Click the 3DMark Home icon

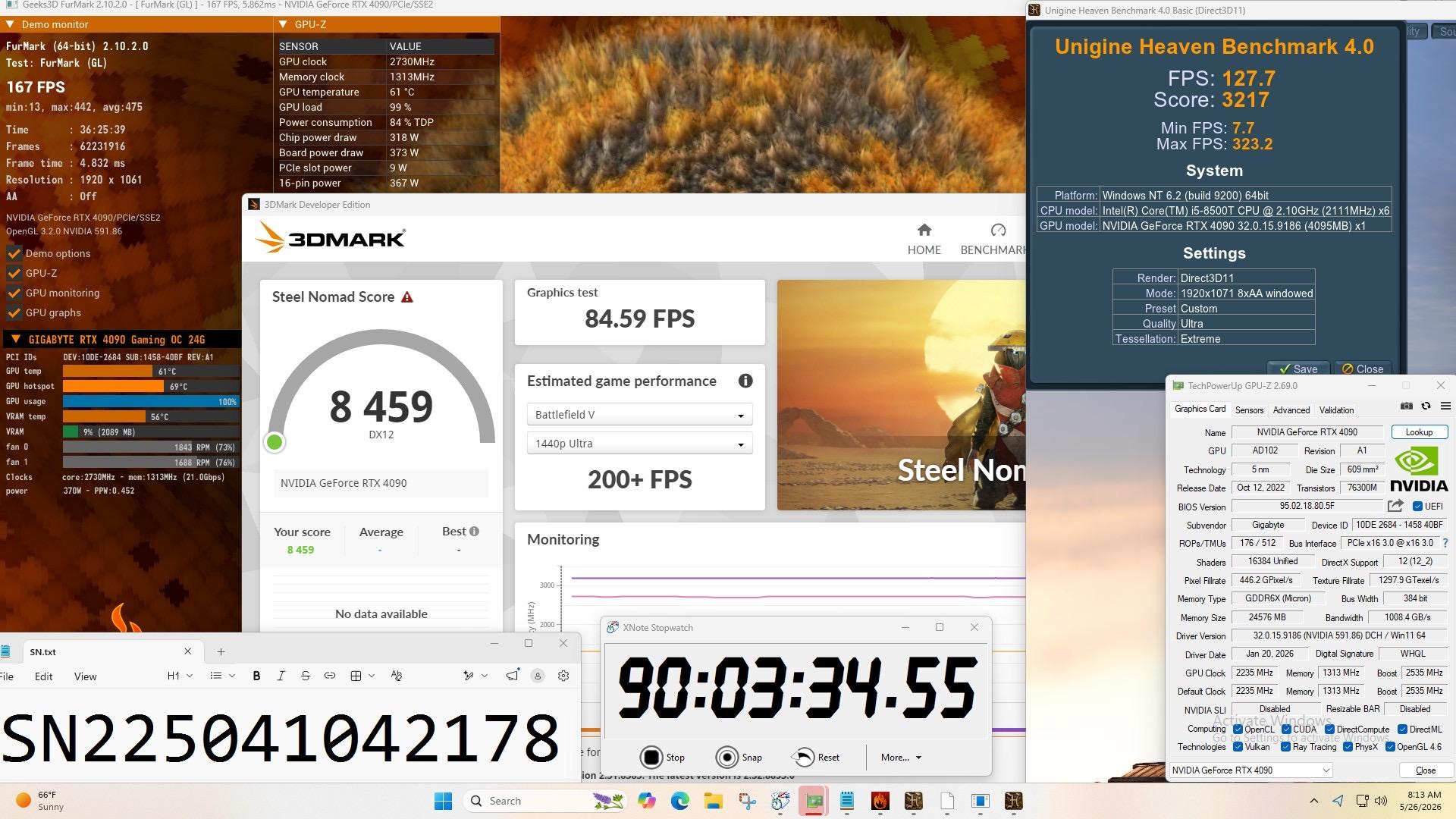(924, 230)
